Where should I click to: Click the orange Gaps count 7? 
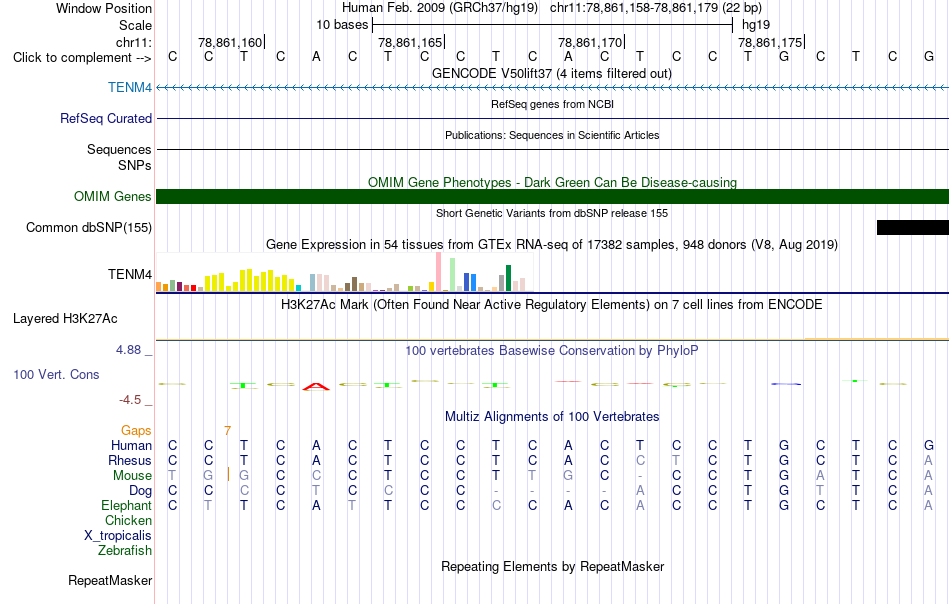227,431
